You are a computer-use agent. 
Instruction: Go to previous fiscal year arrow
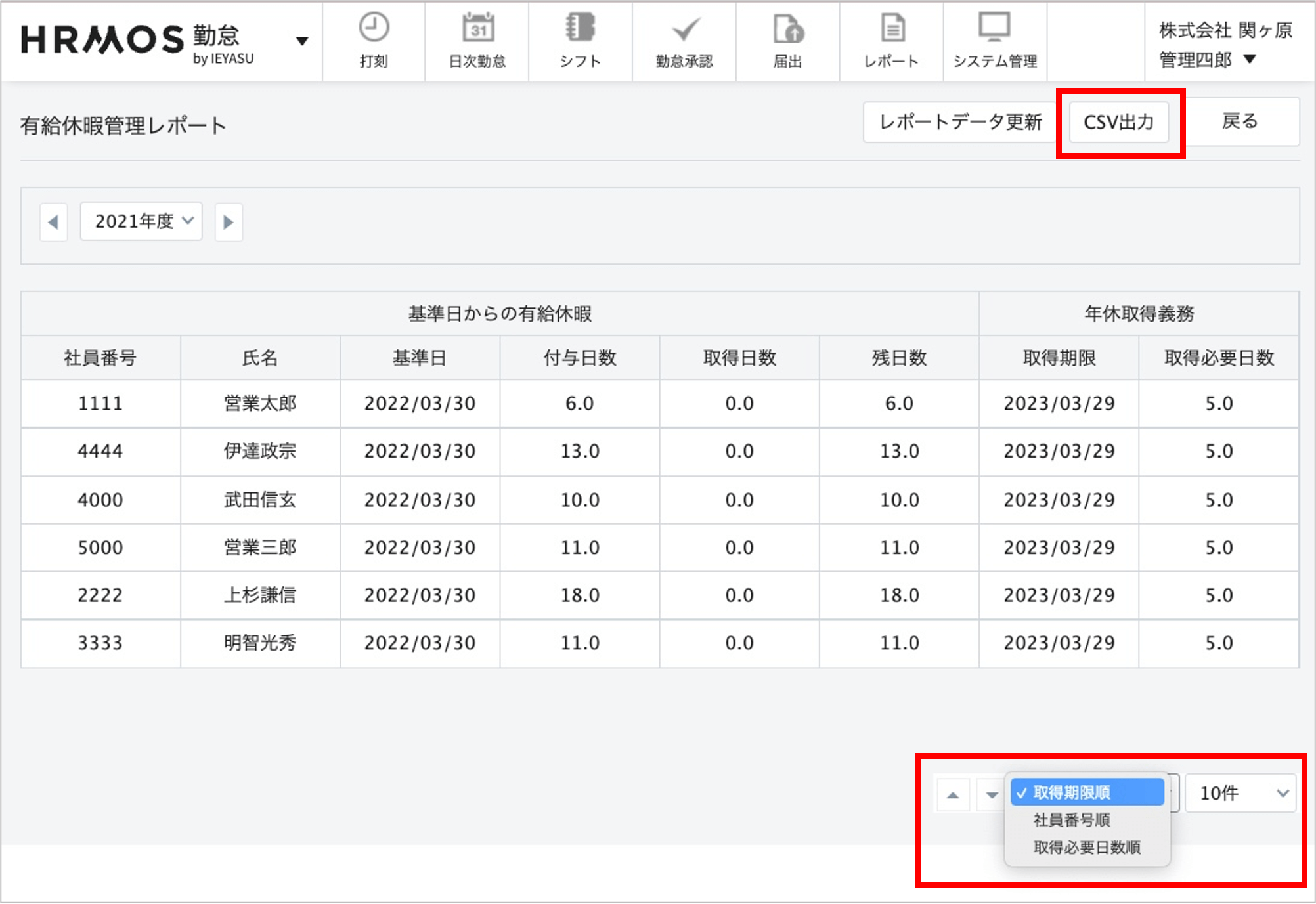coord(54,223)
